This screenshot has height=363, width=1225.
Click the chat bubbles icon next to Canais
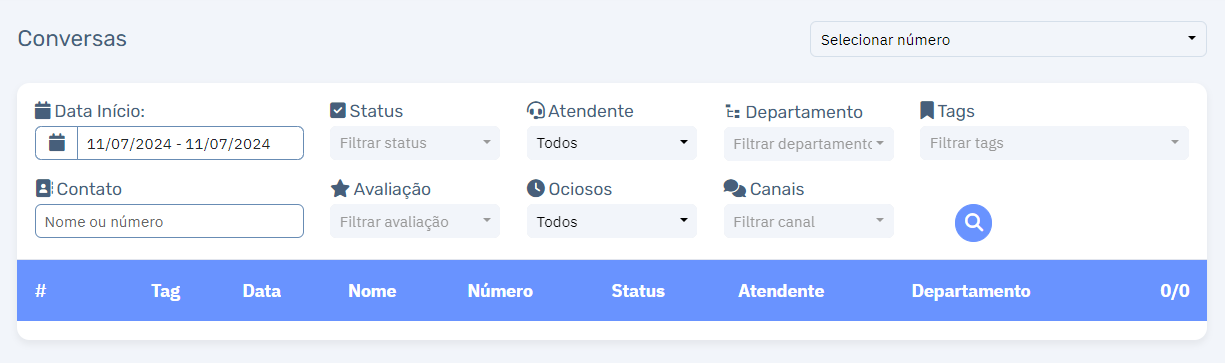(x=734, y=188)
